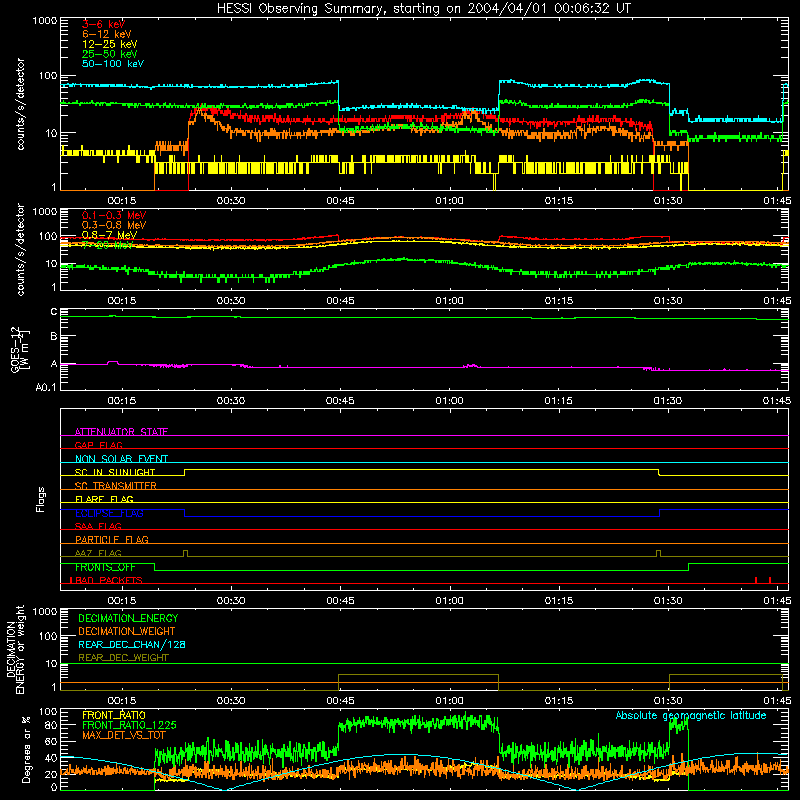The width and height of the screenshot is (800, 800).
Task: Click the Degrees or % axis title
Action: coord(26,750)
